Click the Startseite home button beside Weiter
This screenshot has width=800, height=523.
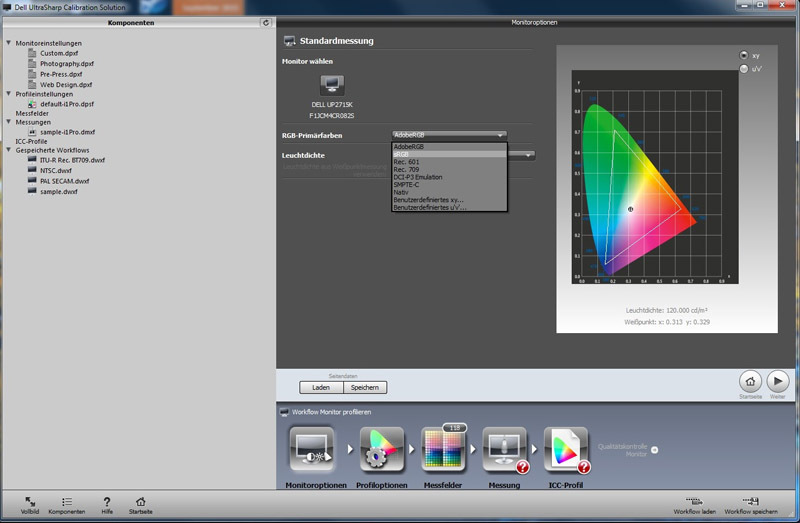point(751,381)
